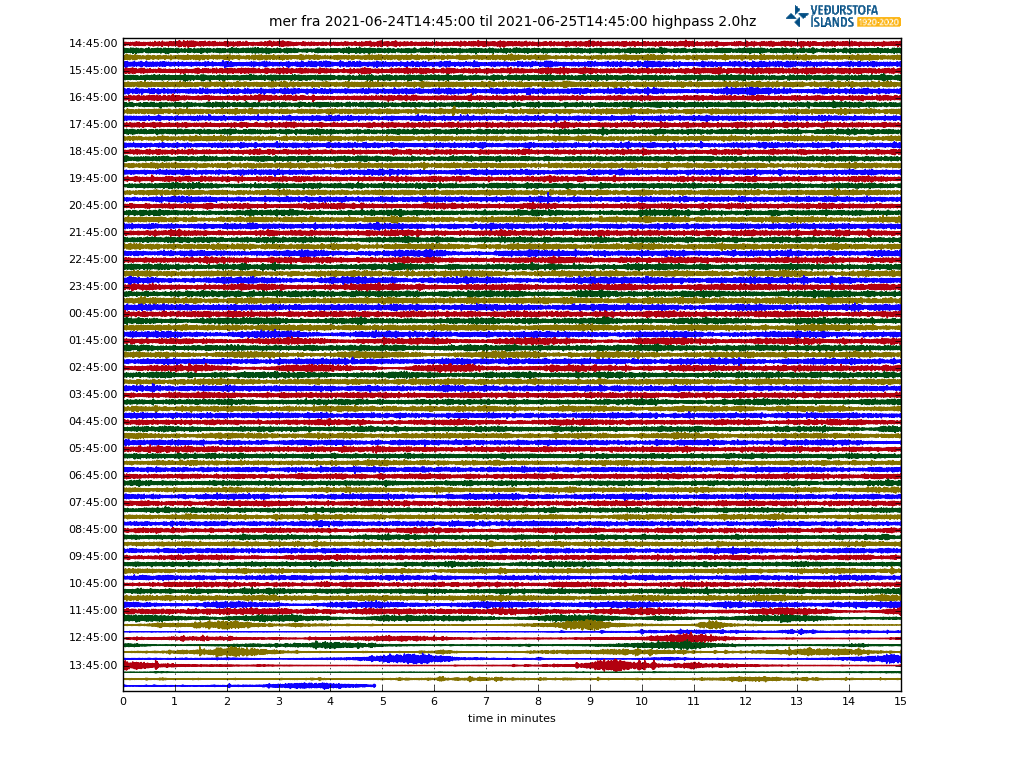Viewport: 1024px width, 768px height.
Task: Select the 10 minute tick label
Action: coord(641,702)
